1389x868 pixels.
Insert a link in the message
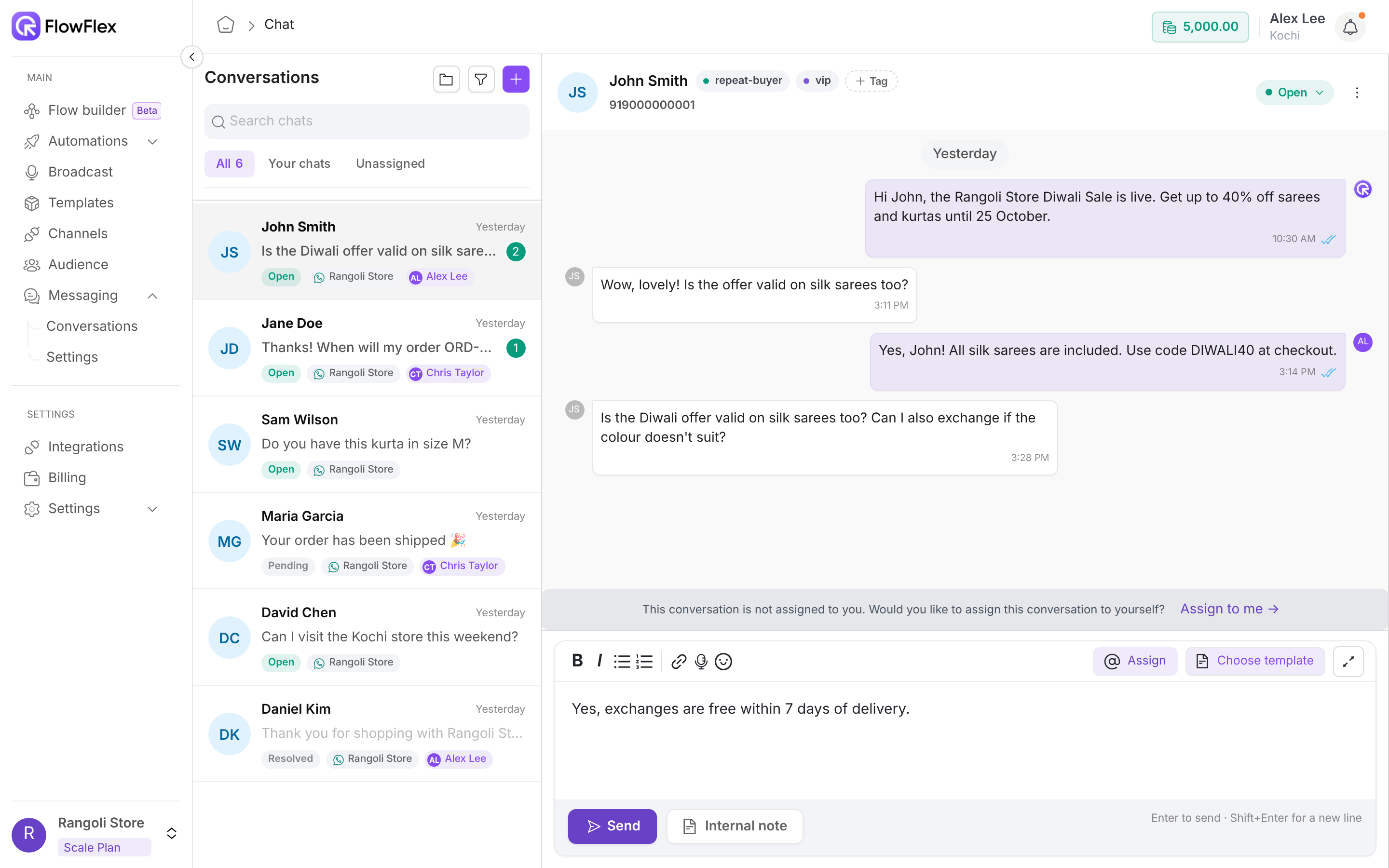[x=679, y=661]
